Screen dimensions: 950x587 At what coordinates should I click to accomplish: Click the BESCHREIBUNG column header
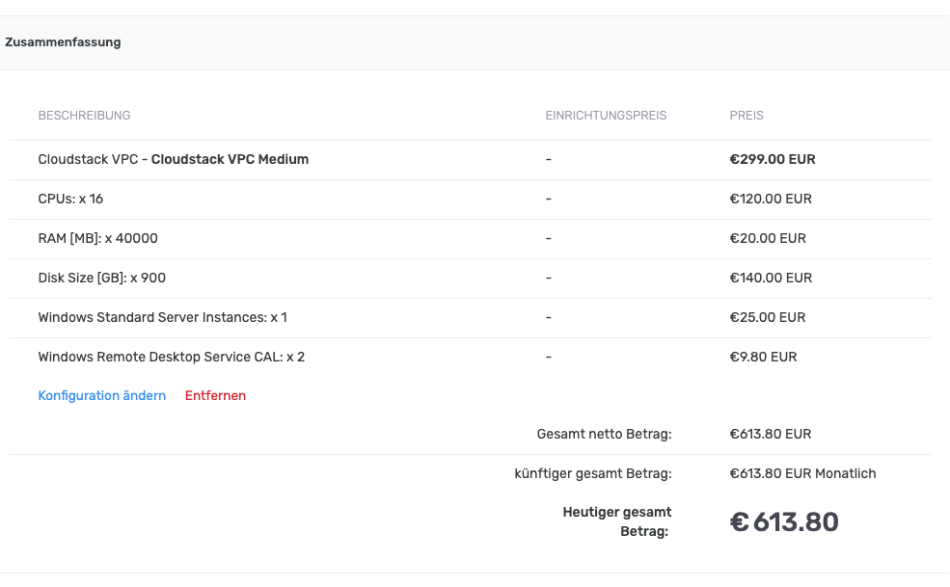(x=84, y=116)
